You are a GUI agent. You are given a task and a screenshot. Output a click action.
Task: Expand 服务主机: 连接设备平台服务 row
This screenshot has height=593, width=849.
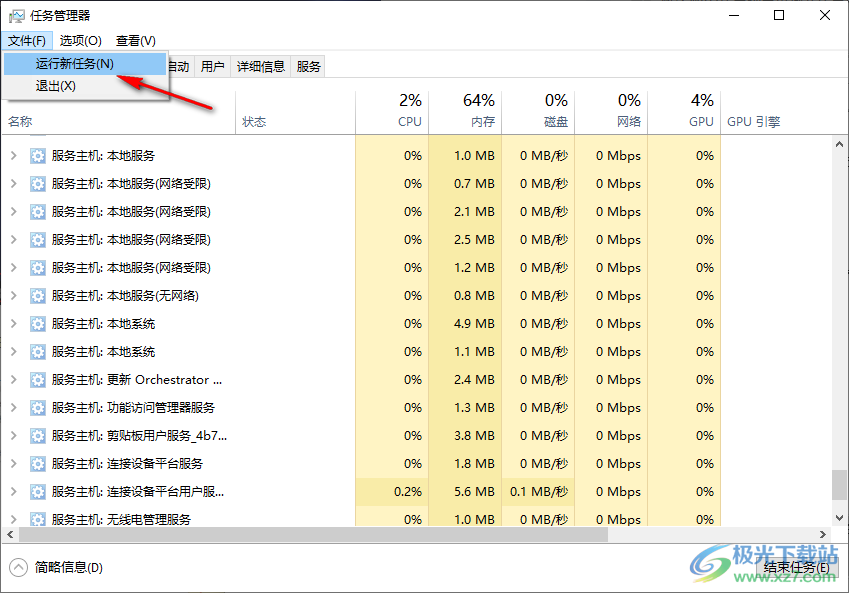(14, 464)
